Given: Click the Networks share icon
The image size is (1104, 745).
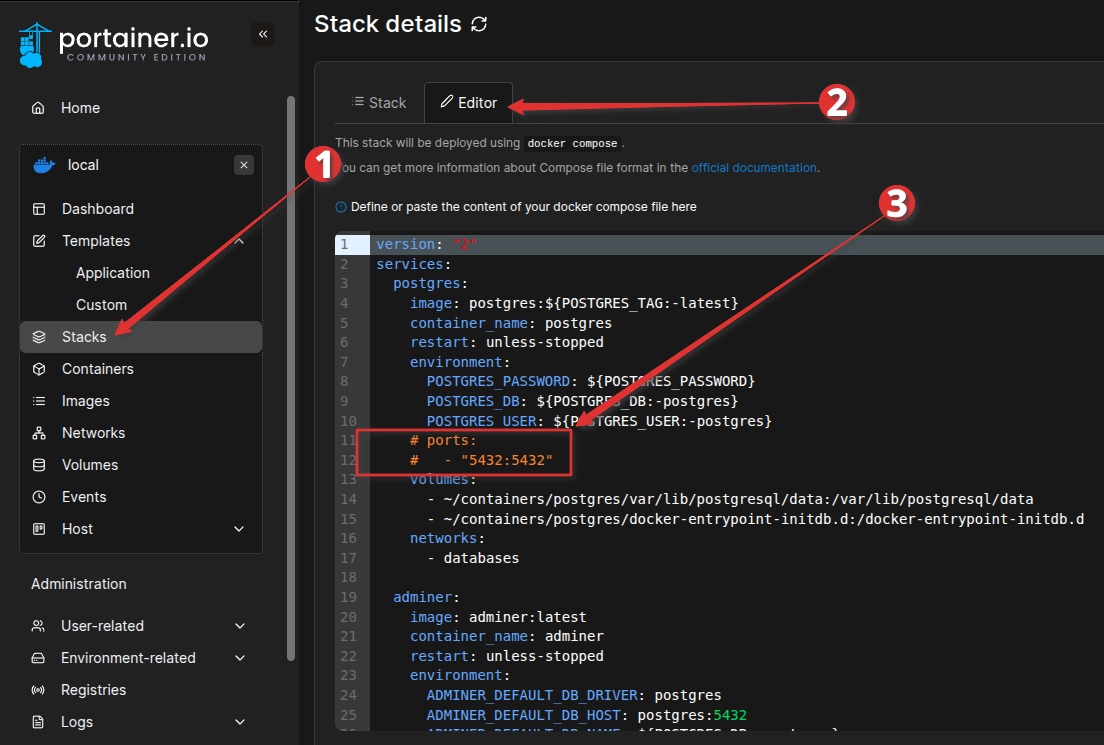Looking at the screenshot, I should (39, 433).
